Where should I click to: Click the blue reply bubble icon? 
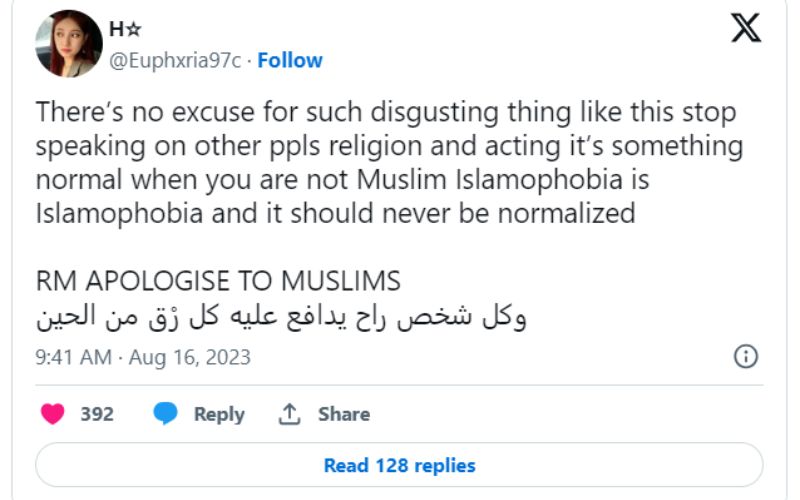(166, 414)
